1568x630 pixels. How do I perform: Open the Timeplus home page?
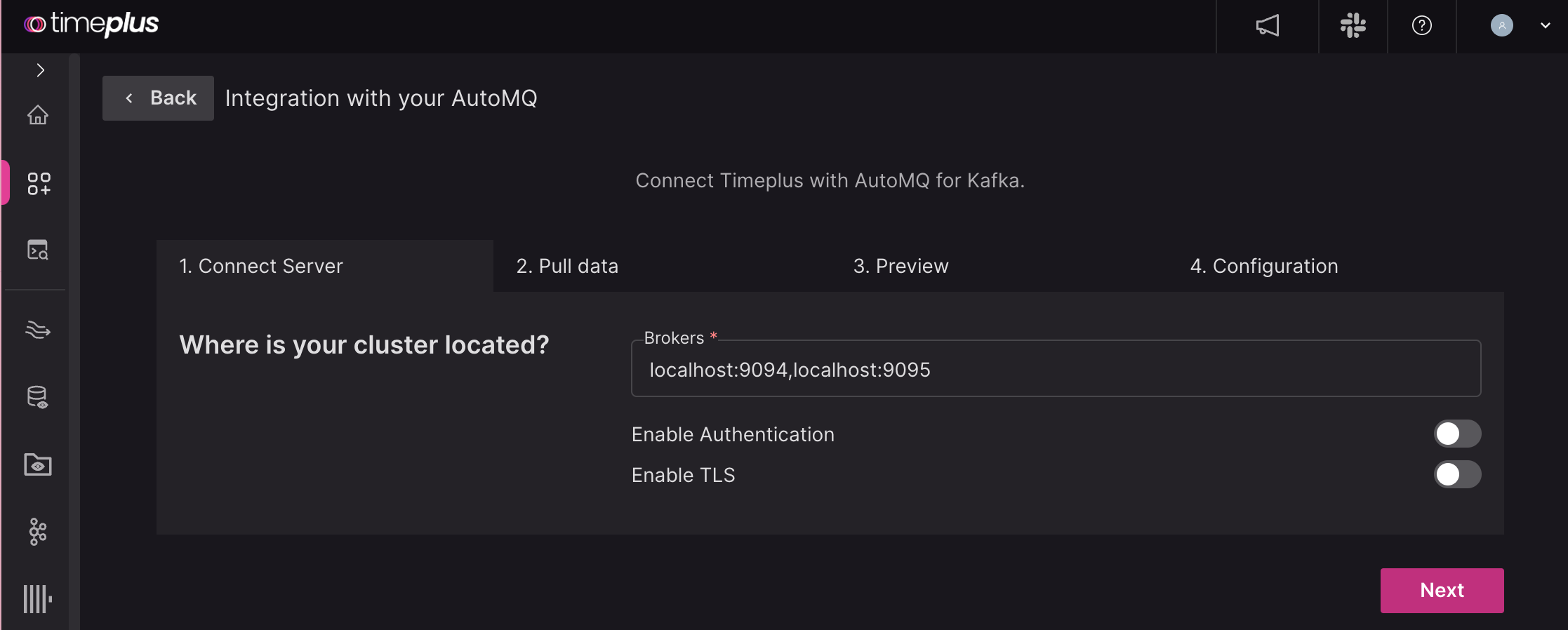tap(38, 115)
